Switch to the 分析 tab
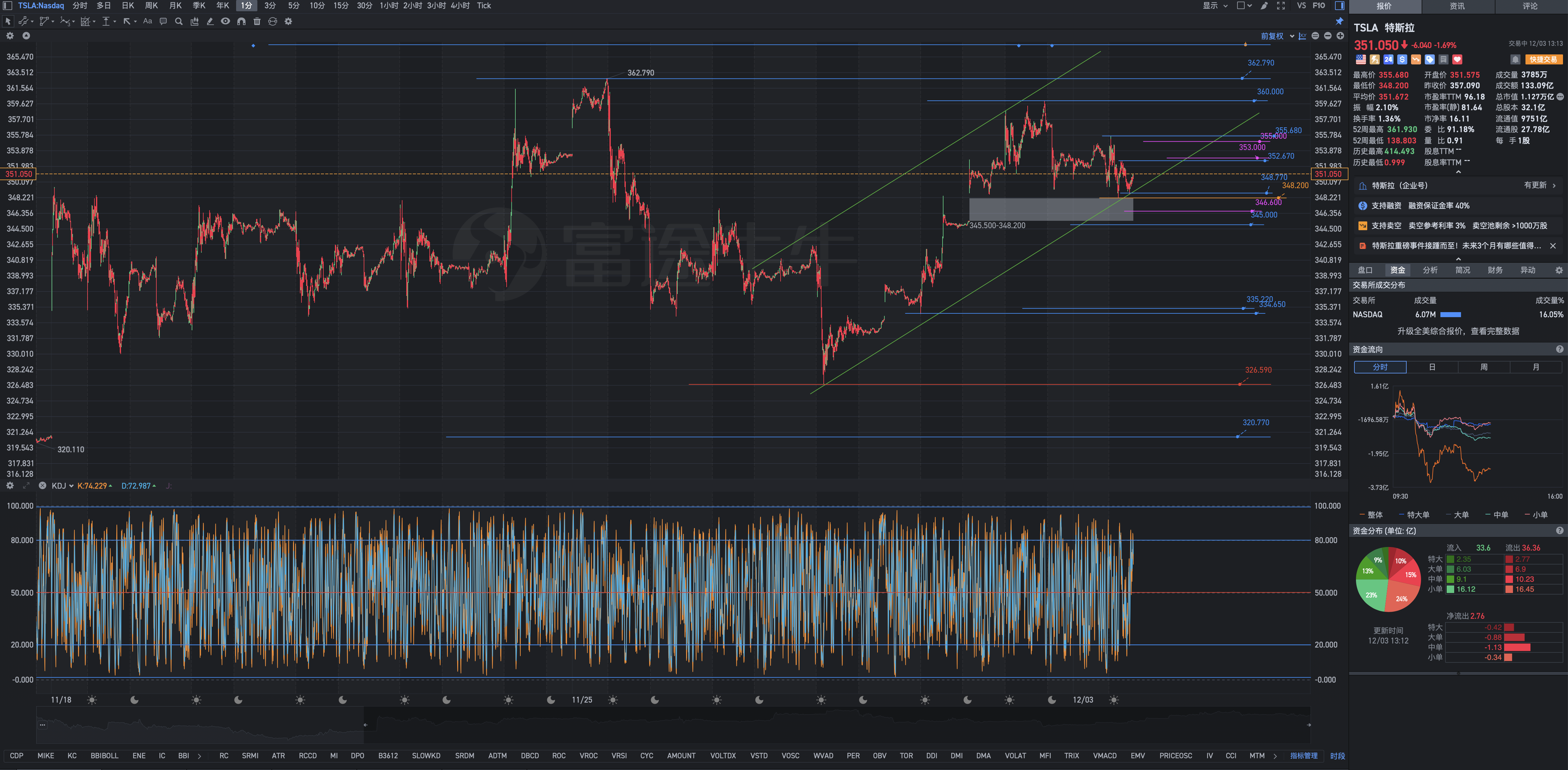 click(1430, 270)
